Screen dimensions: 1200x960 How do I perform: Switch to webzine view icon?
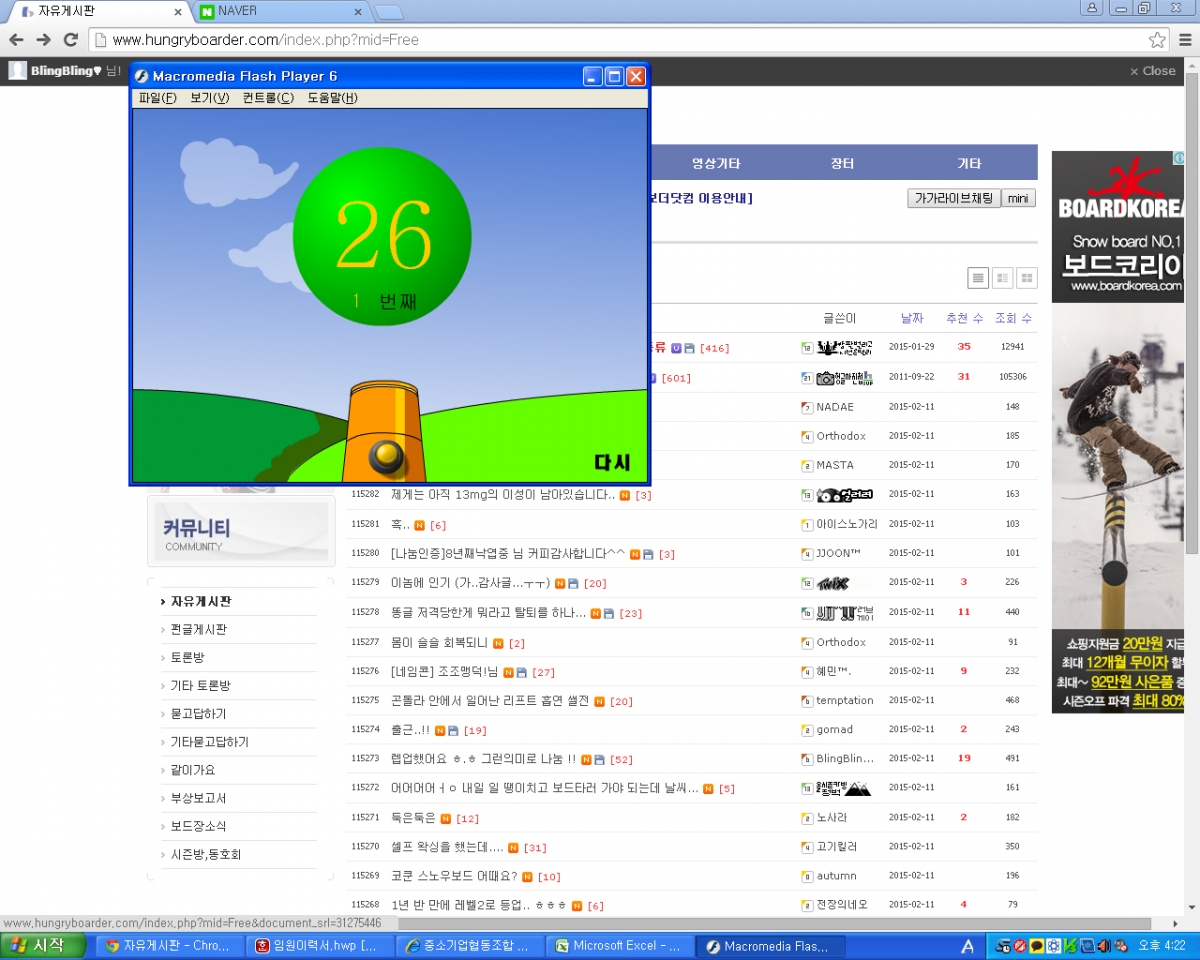[1002, 278]
